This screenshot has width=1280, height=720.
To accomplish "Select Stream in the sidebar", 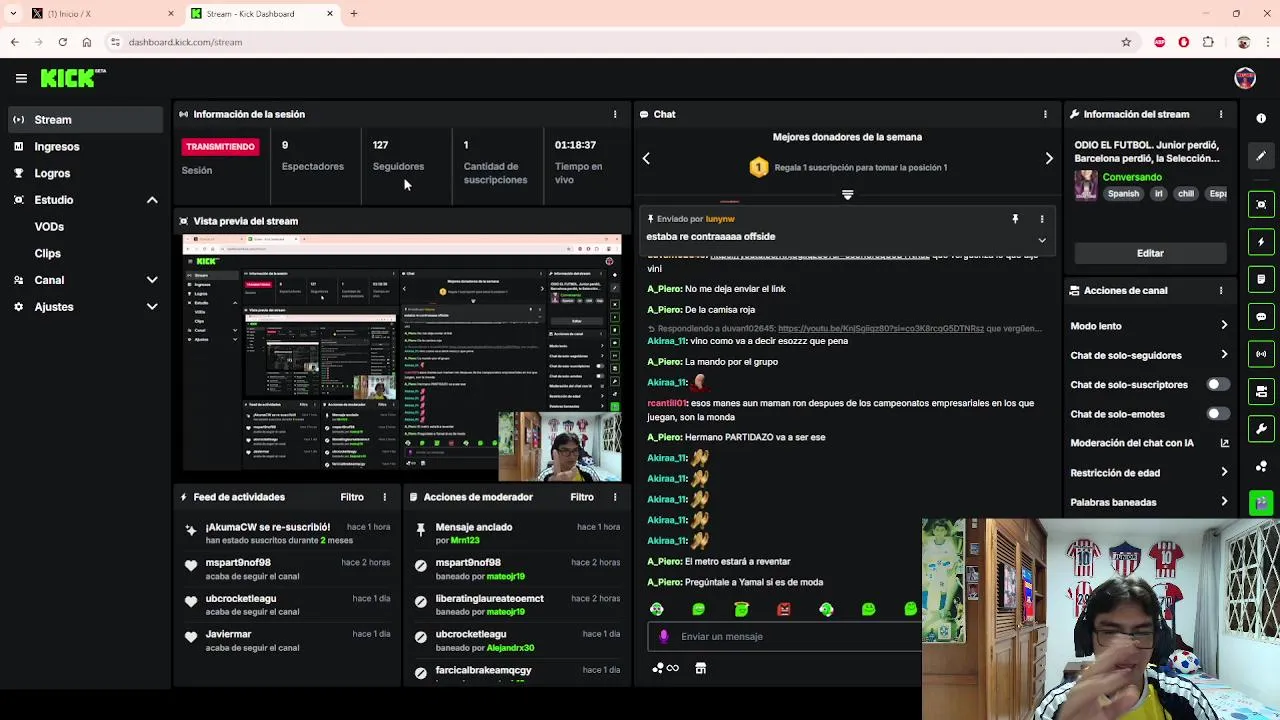I will (85, 120).
